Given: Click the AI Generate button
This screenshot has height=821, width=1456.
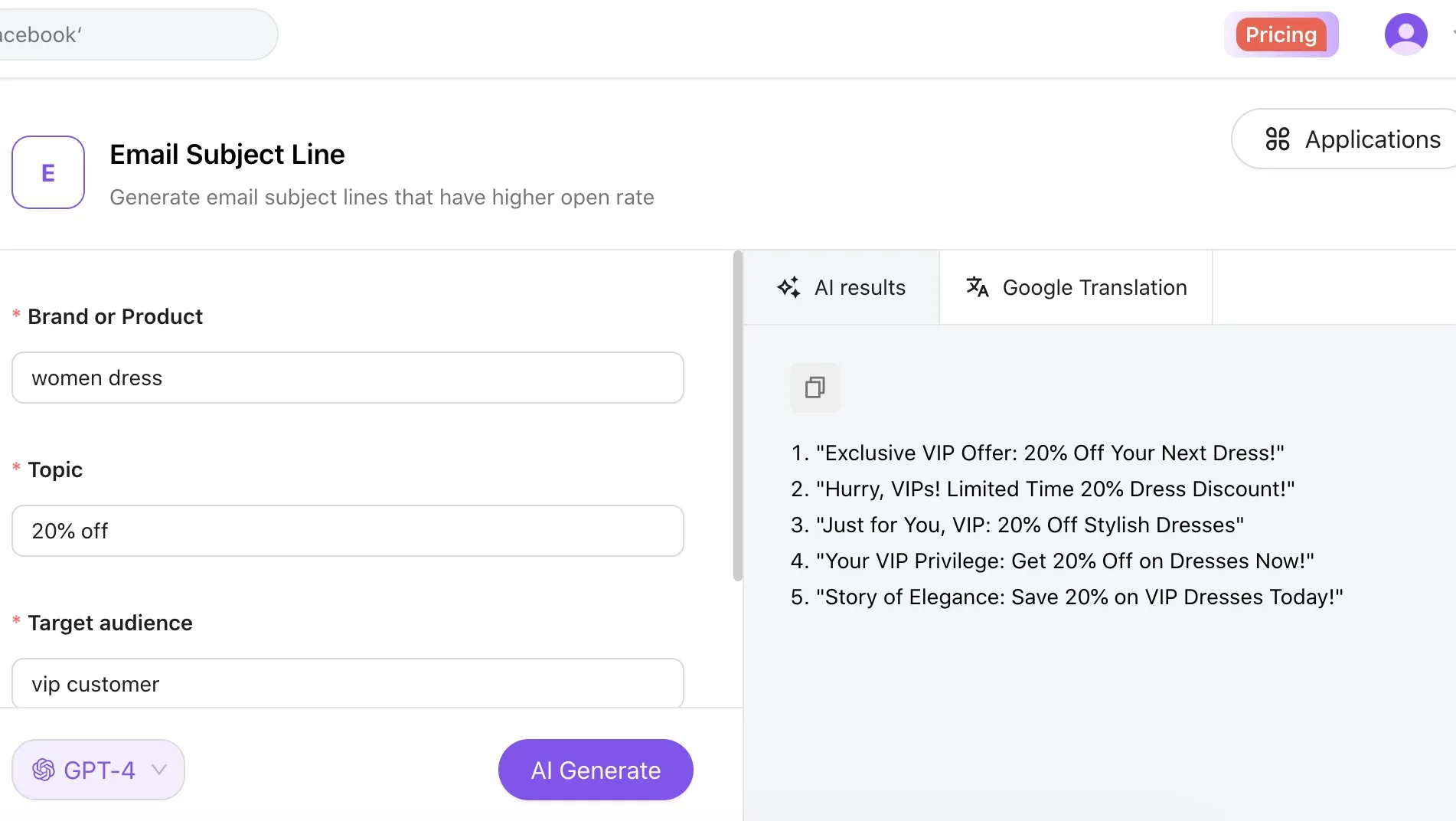Looking at the screenshot, I should click(x=595, y=770).
